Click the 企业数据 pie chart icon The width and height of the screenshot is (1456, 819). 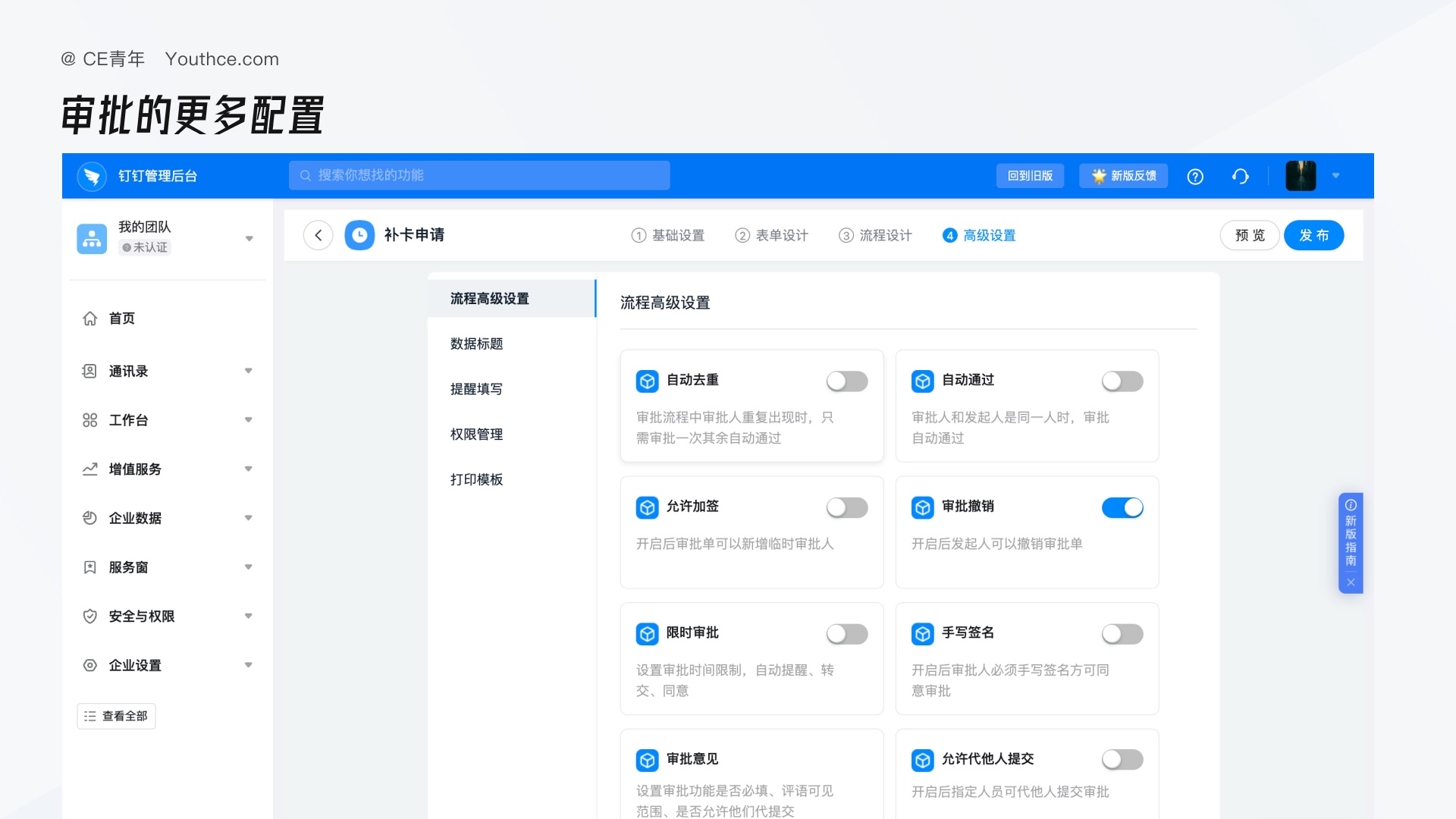pos(89,518)
